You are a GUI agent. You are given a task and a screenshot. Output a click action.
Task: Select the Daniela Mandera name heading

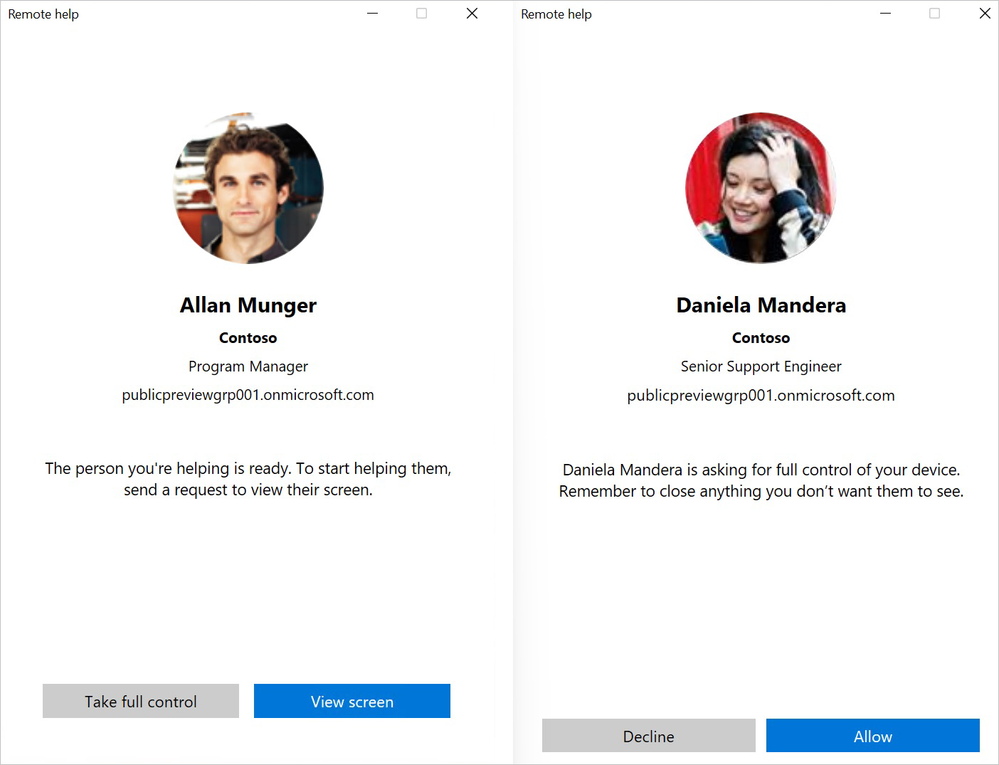pyautogui.click(x=761, y=305)
